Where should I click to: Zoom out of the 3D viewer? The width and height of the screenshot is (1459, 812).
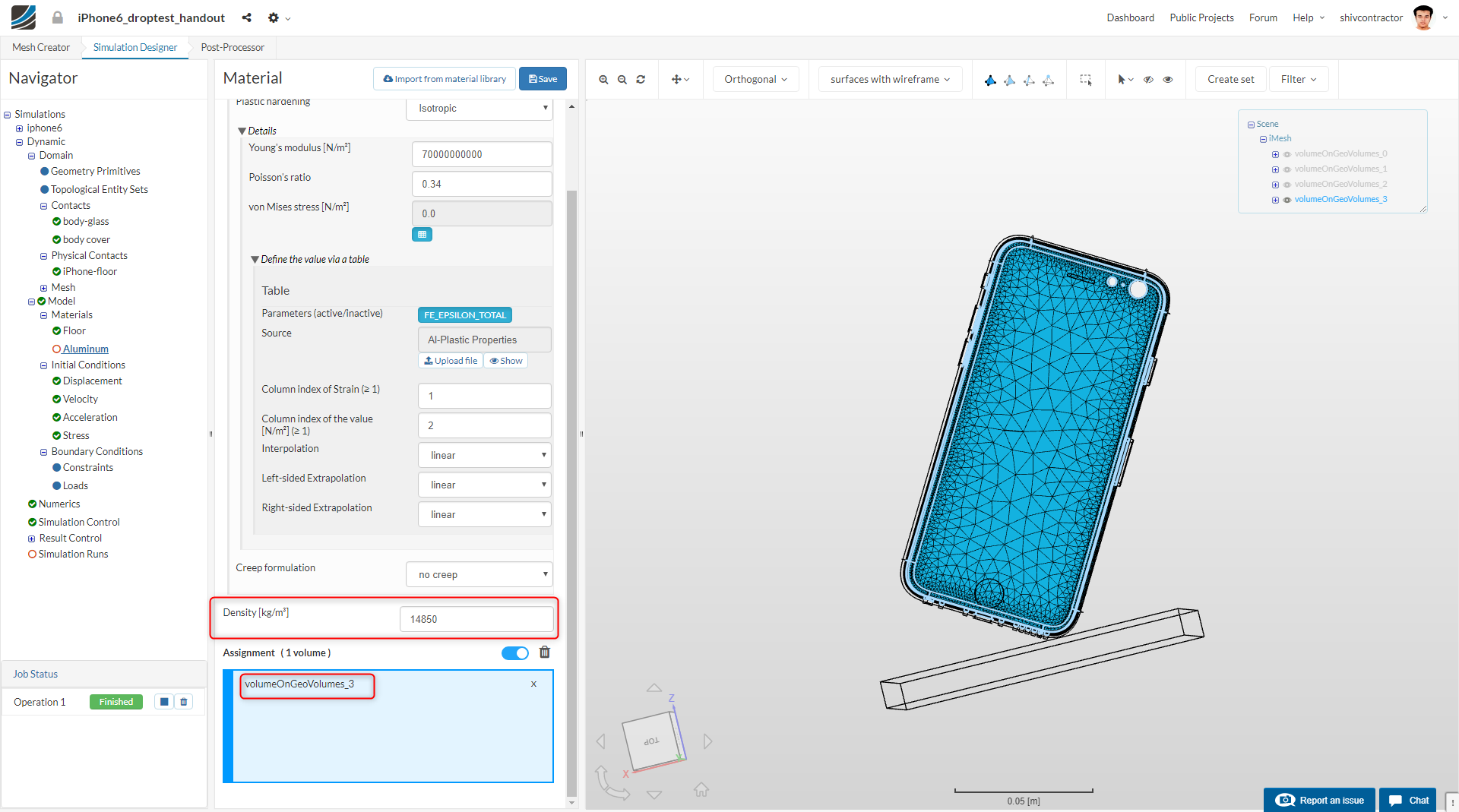pyautogui.click(x=622, y=80)
